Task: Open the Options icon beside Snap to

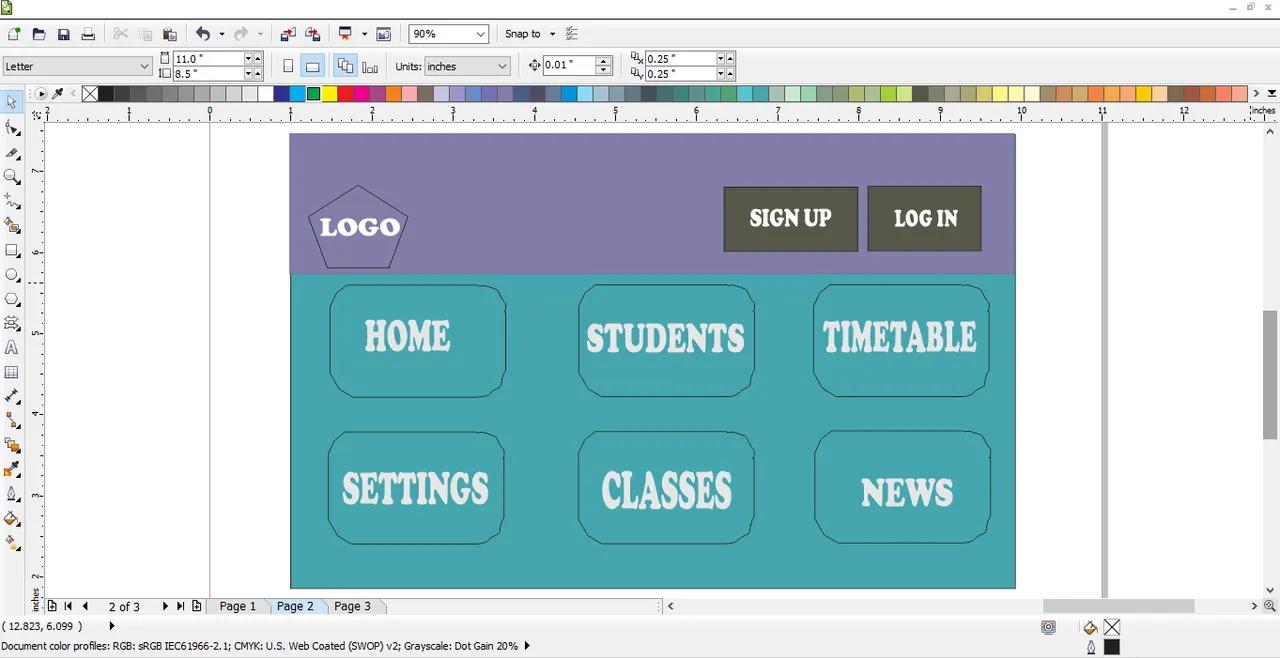Action: pos(572,34)
